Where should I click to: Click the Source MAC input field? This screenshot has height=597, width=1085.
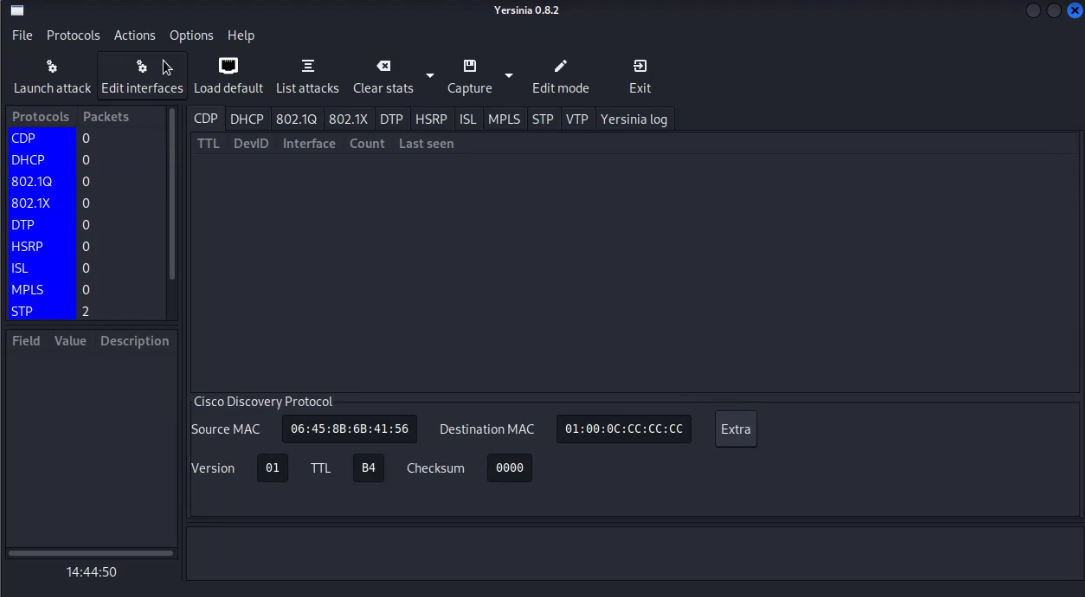pyautogui.click(x=349, y=429)
